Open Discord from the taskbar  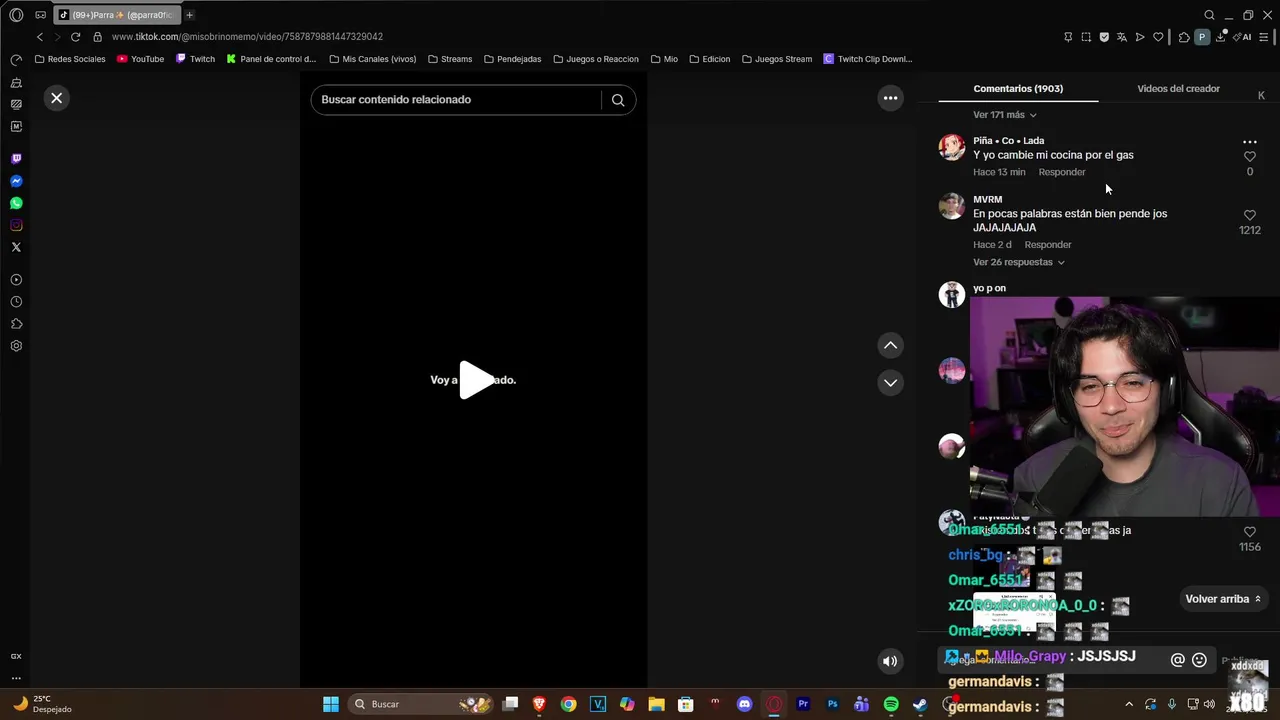point(744,704)
